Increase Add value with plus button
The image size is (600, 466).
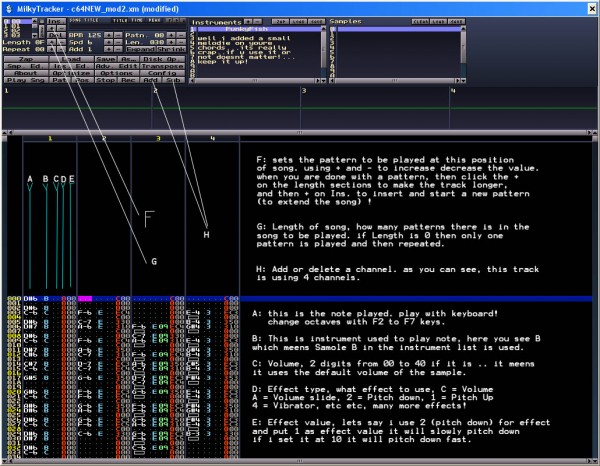point(108,49)
